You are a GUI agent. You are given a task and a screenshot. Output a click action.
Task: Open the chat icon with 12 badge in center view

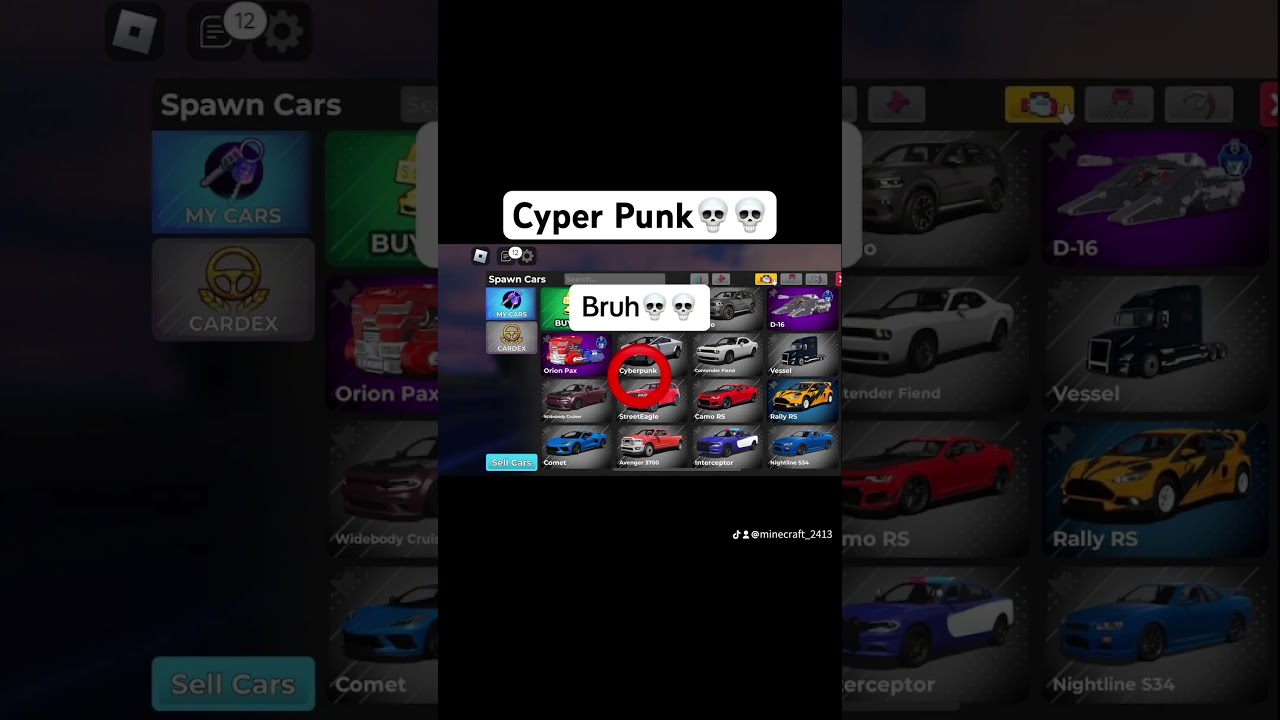507,256
